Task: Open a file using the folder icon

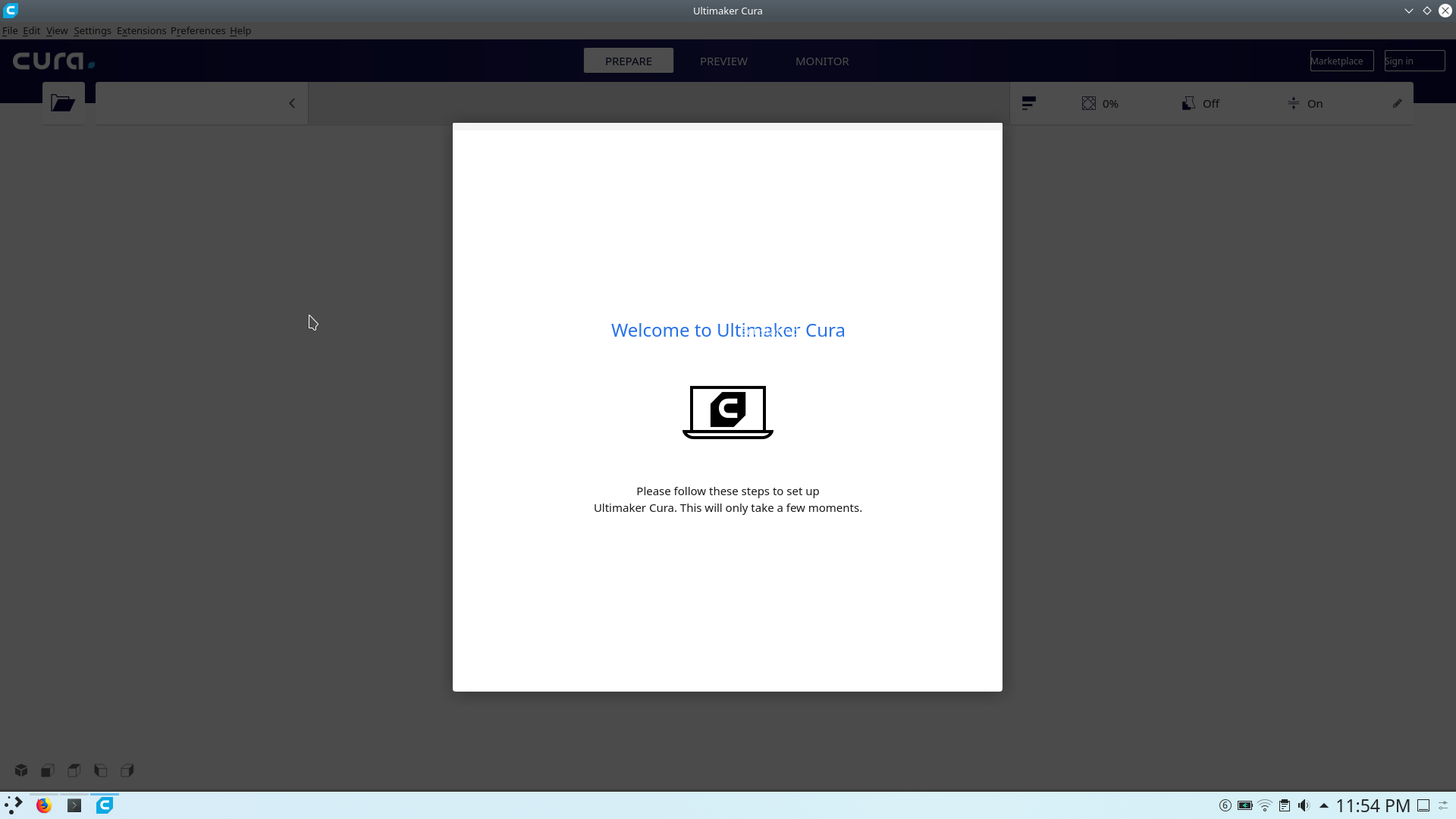Action: click(x=63, y=102)
